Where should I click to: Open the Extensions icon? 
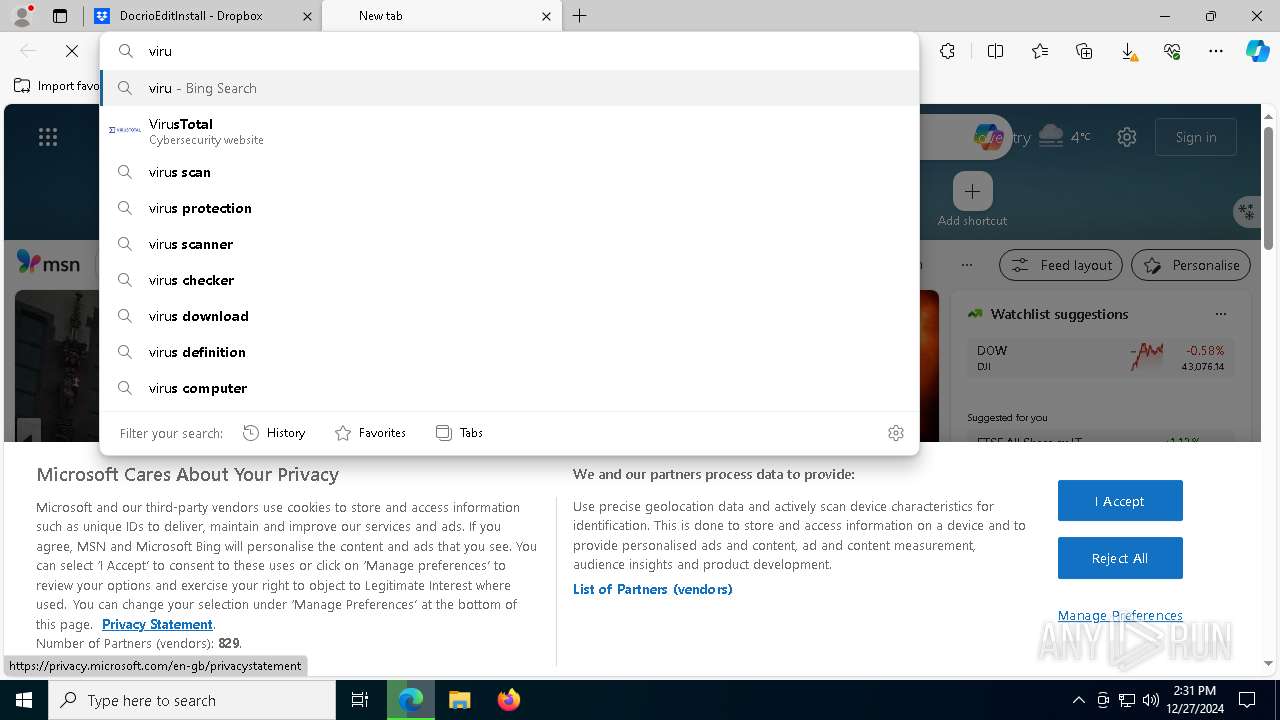pos(947,51)
